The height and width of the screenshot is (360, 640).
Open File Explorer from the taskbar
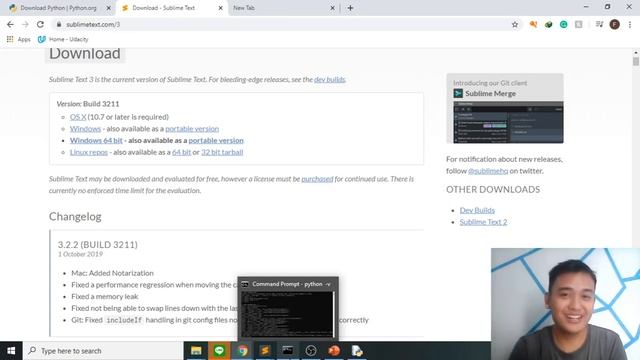pos(196,351)
